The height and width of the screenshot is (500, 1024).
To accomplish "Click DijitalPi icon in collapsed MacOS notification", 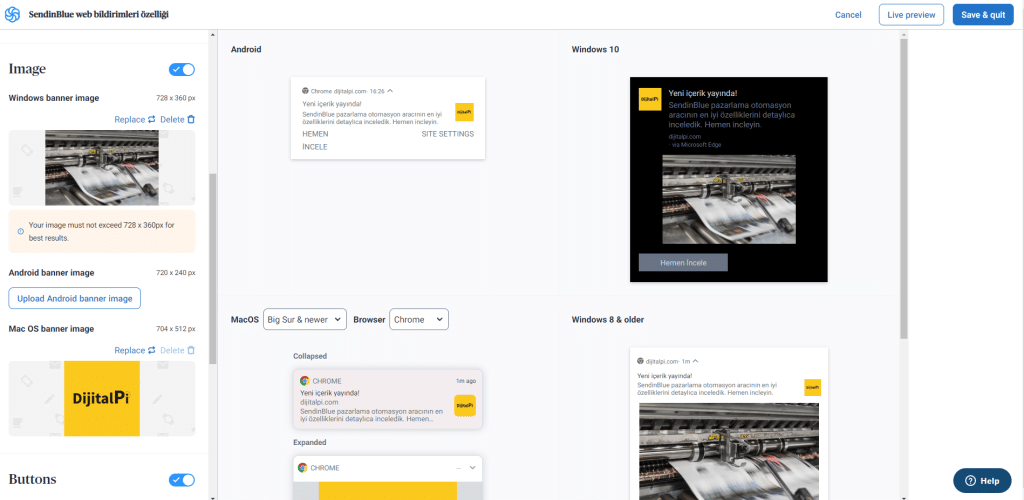I will (x=465, y=405).
